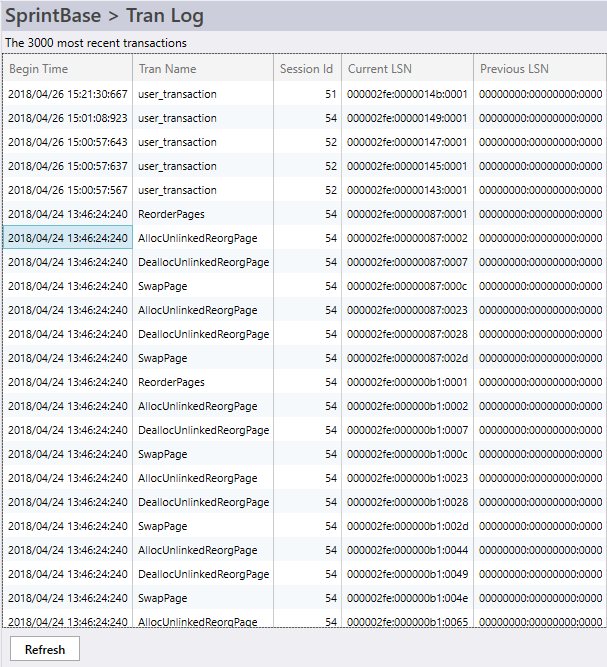
Task: Click LSN 000002fe:00000087:0023
Action: (407, 310)
